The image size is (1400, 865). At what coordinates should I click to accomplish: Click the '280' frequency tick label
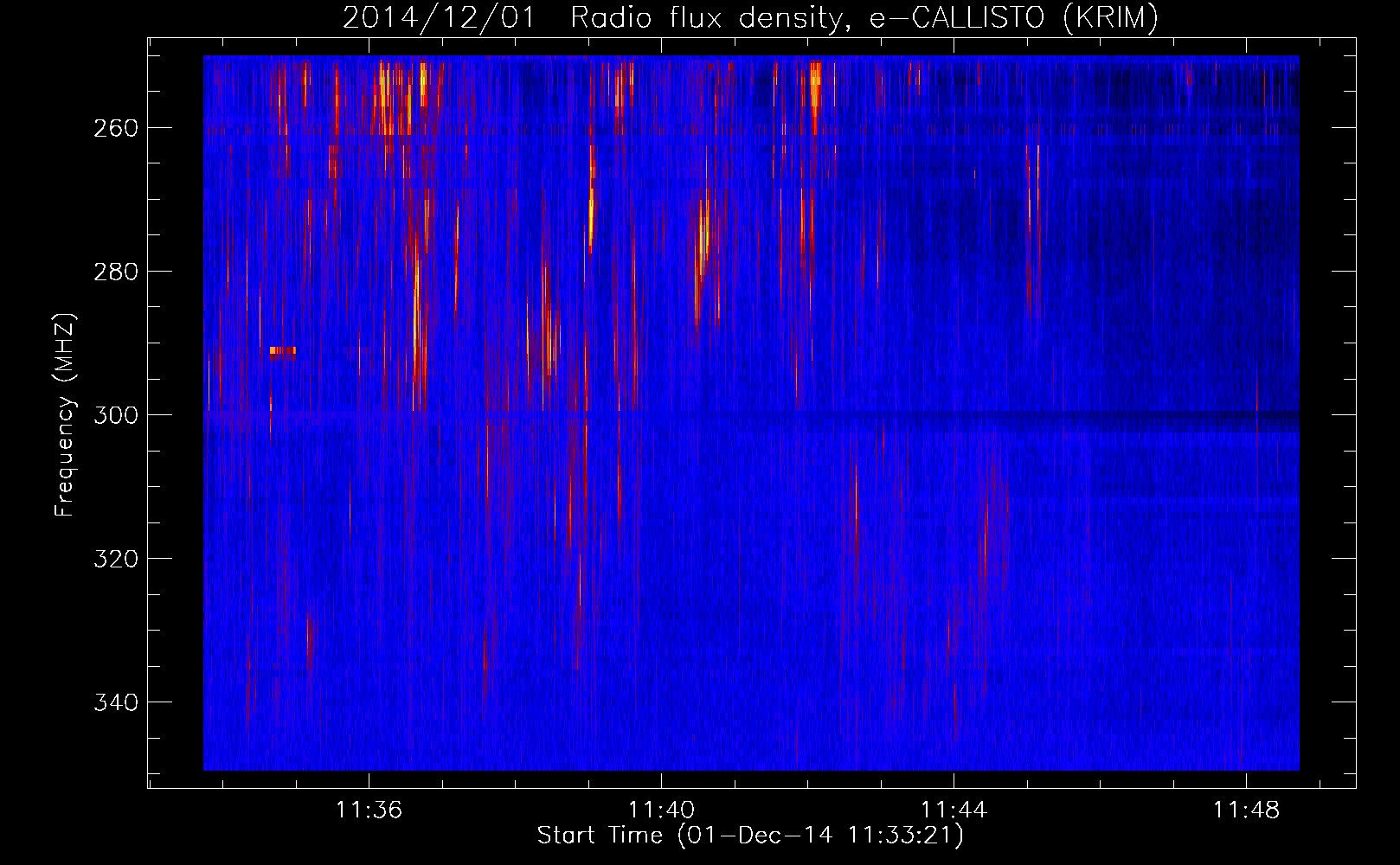click(x=115, y=272)
